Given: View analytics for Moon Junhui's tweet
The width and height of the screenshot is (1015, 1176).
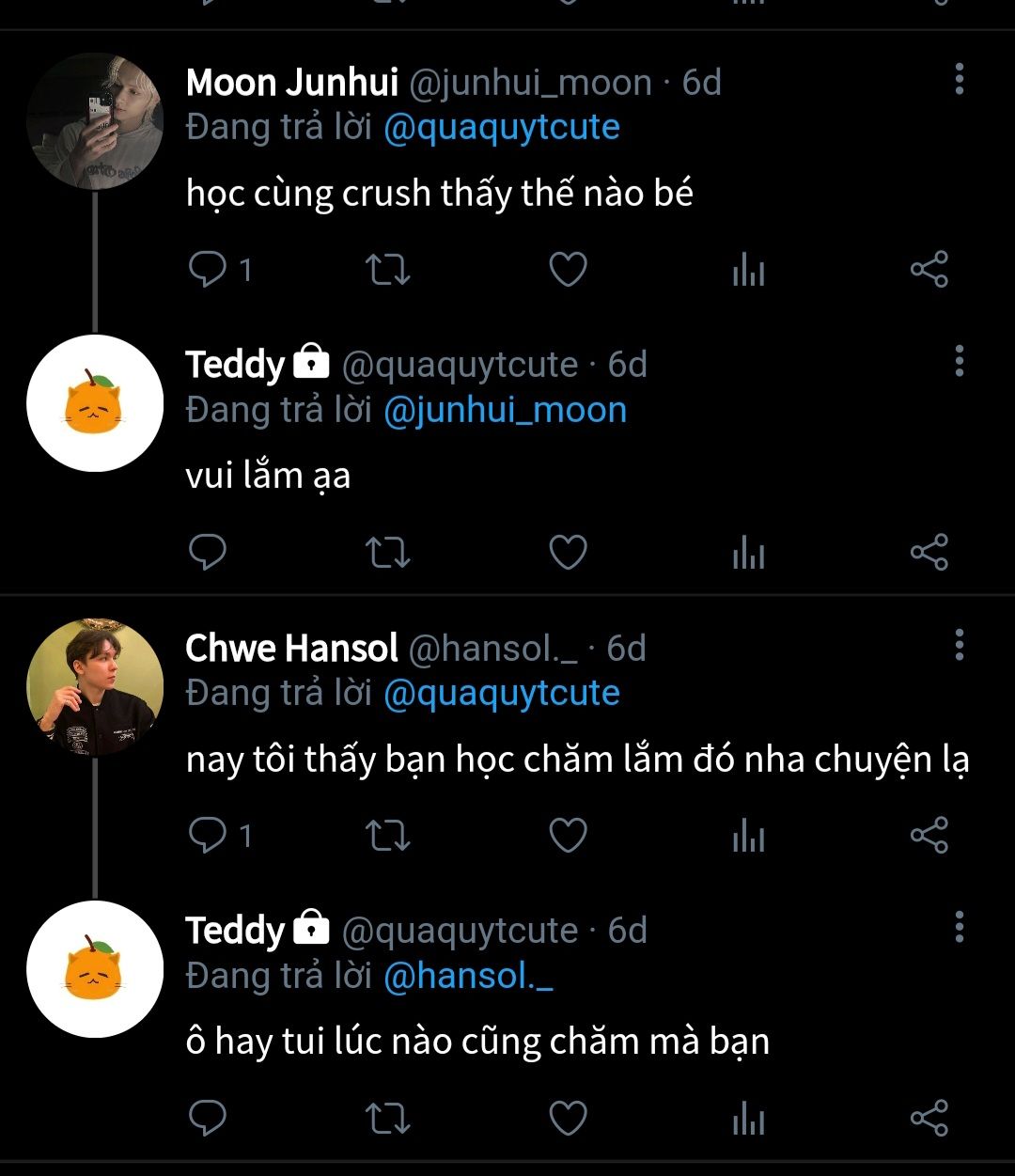Looking at the screenshot, I should [x=748, y=271].
